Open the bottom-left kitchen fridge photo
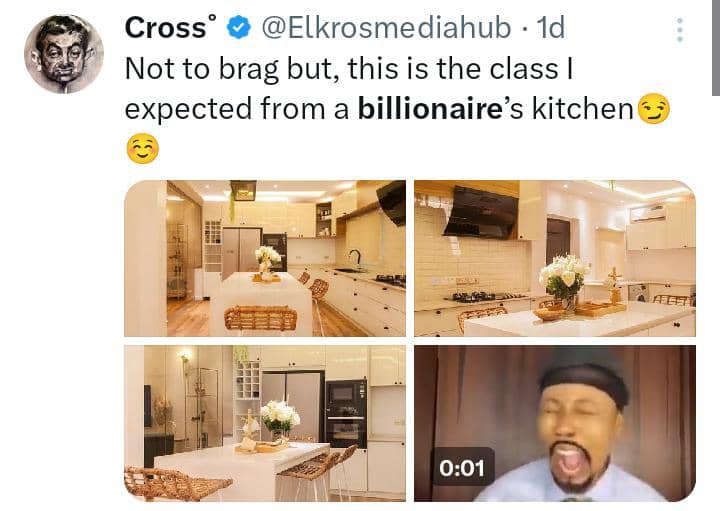 (265, 423)
